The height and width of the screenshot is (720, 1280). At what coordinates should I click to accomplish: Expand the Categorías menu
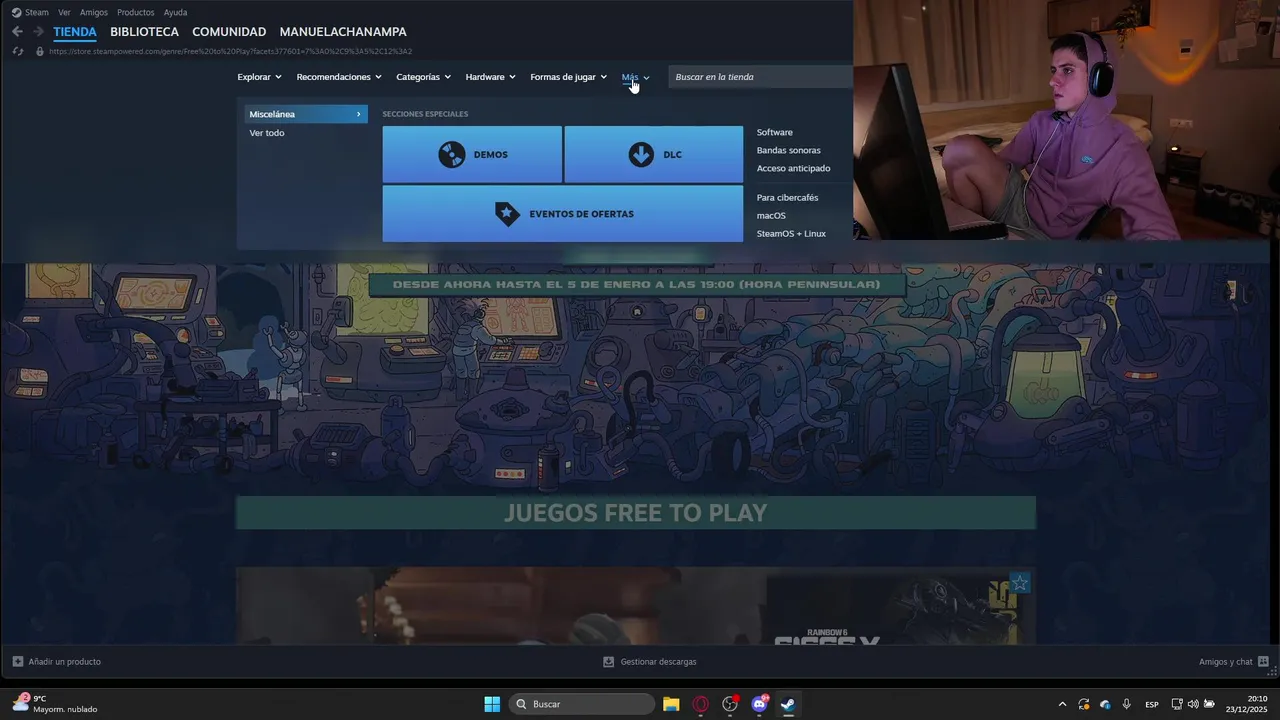[x=423, y=77]
